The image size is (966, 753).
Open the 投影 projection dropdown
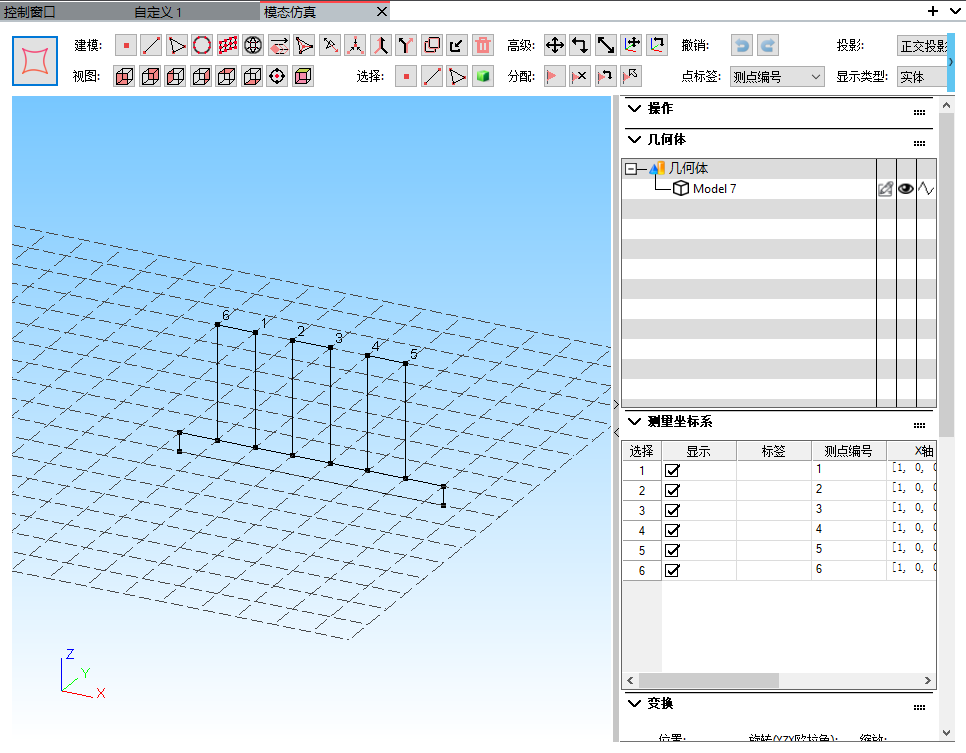tap(922, 46)
